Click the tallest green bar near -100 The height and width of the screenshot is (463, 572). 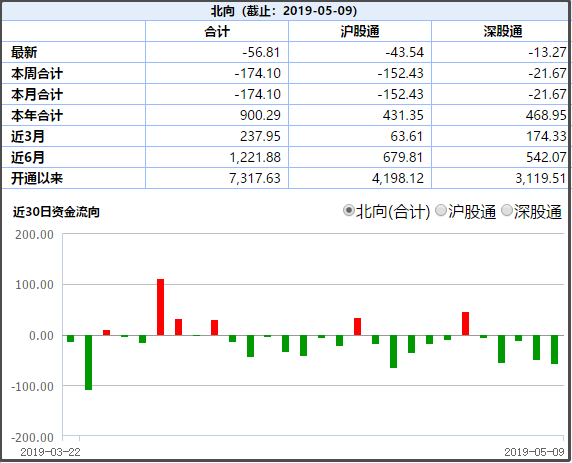(x=89, y=362)
